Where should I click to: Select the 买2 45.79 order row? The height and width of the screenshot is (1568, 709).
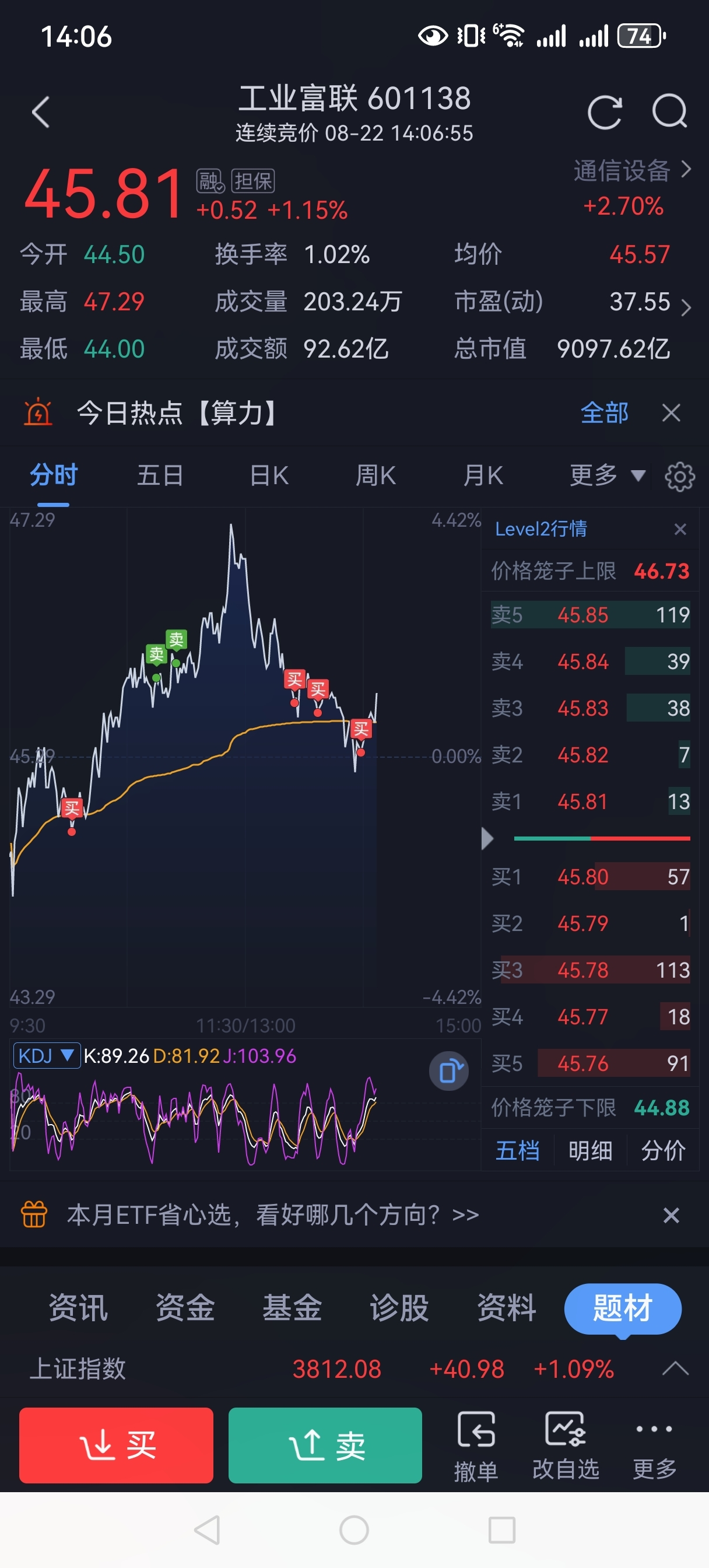point(590,923)
